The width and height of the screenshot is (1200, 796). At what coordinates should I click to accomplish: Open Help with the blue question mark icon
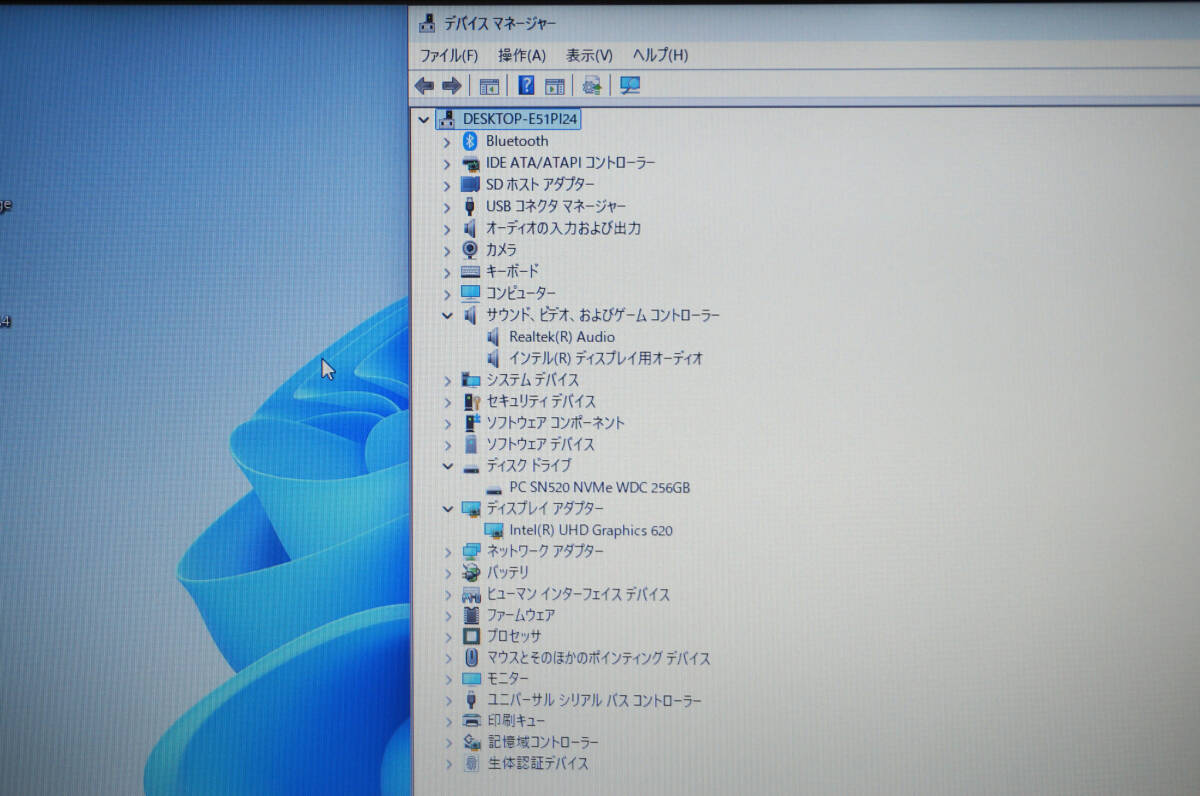coord(526,86)
